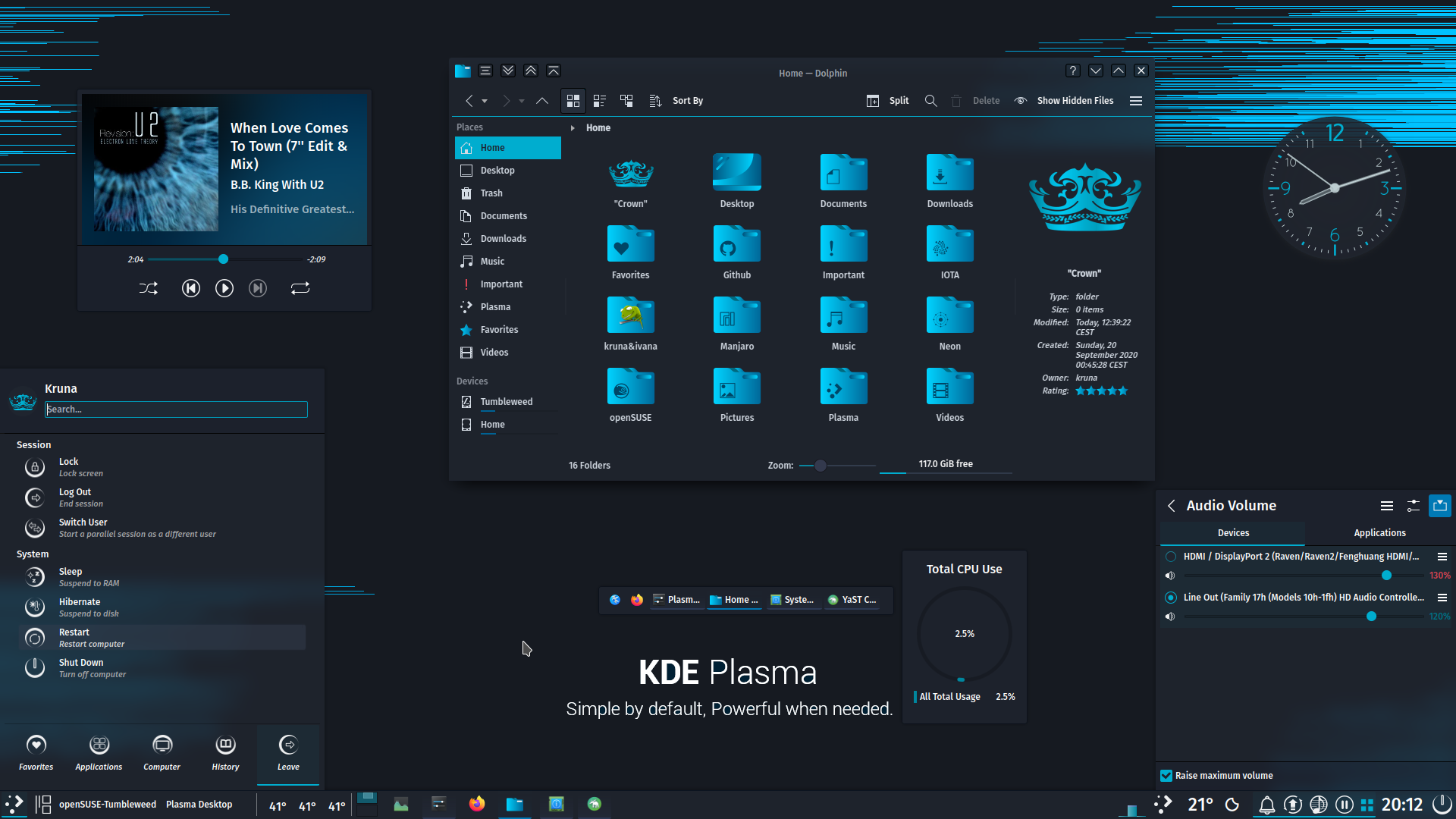Adjust the Dolphin zoom slider
Screen dimensions: 1456x819
click(x=838, y=466)
